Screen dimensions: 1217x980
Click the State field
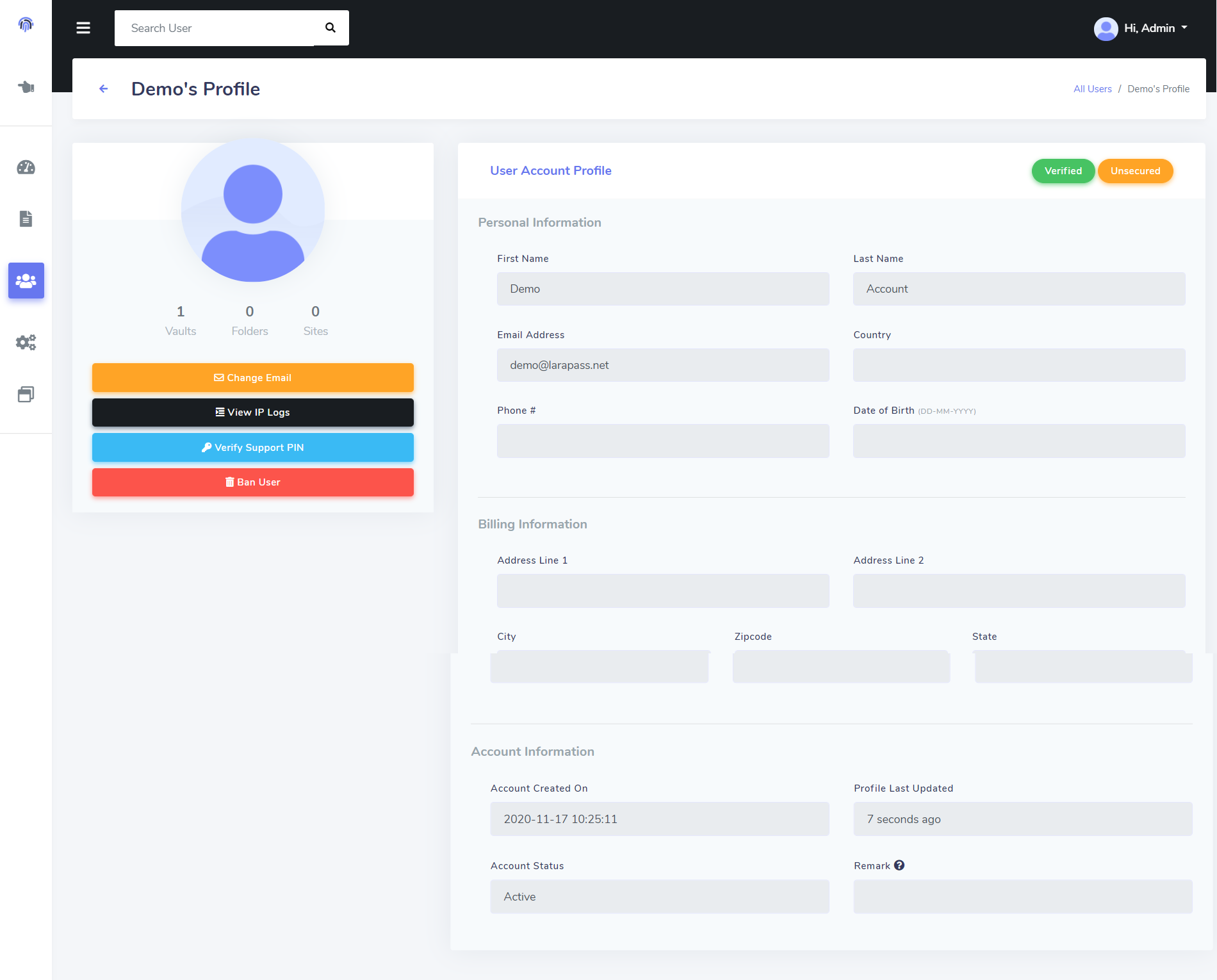(x=1084, y=667)
